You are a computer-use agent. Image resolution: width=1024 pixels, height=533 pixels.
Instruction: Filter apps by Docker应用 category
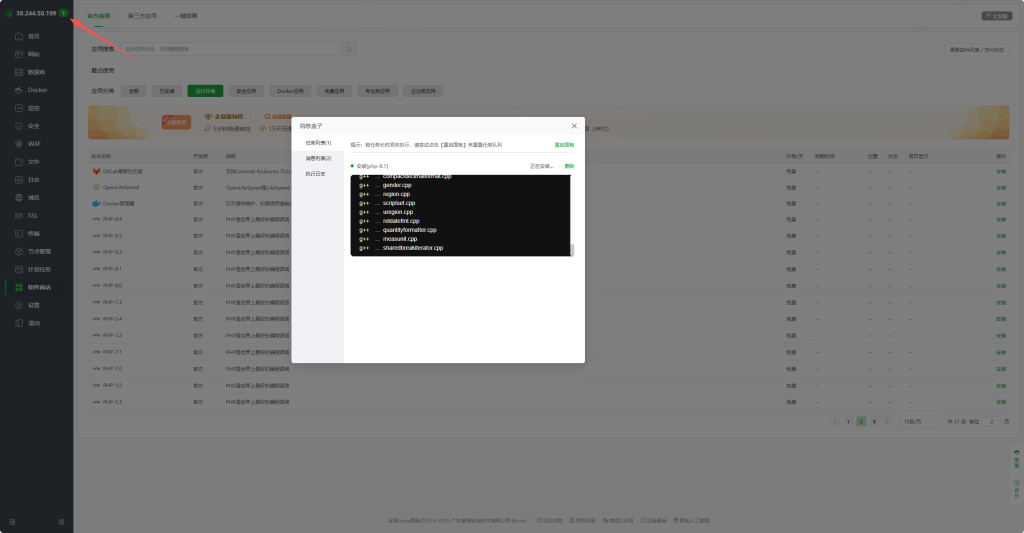click(x=290, y=91)
